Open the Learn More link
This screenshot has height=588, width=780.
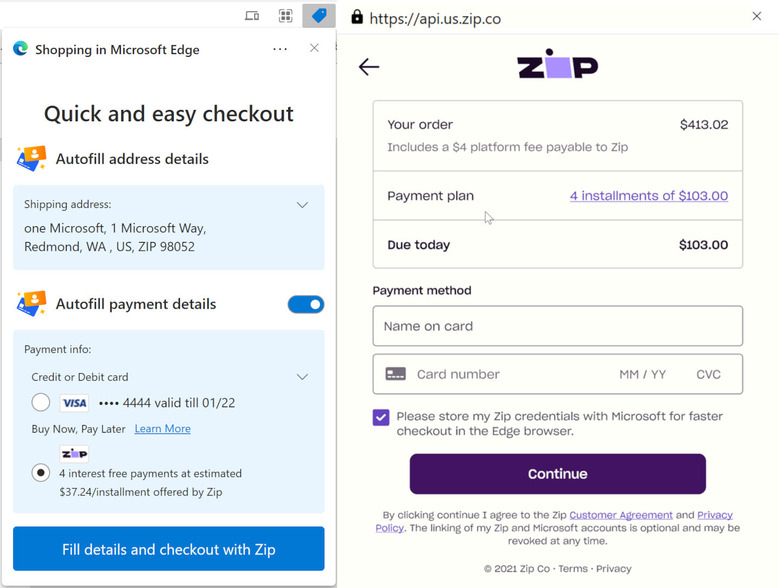click(x=163, y=429)
